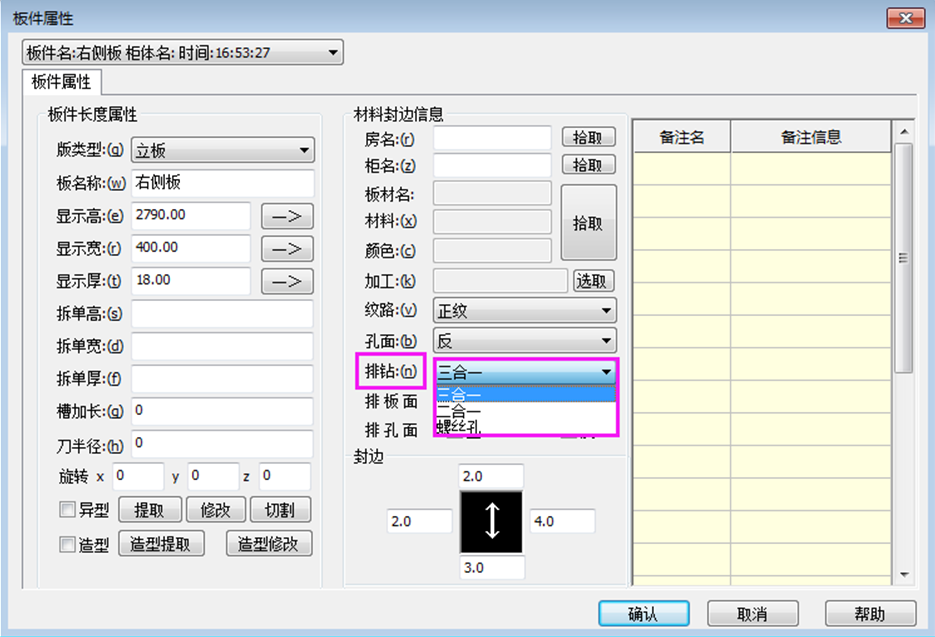Click the scrollbar up arrow in remarks table
The height and width of the screenshot is (637, 935).
[x=904, y=131]
